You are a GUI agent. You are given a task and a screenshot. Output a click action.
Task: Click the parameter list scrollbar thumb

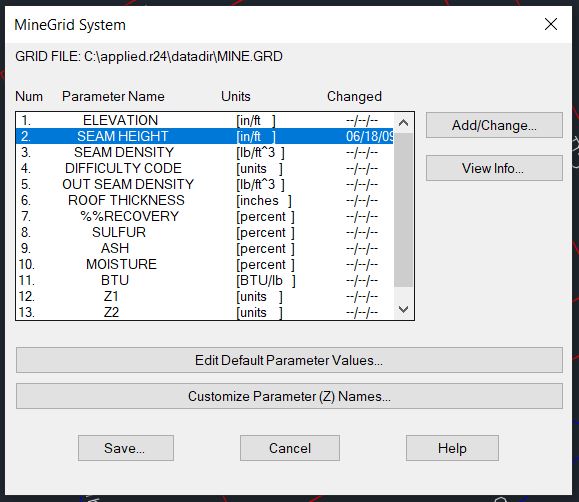[403, 210]
